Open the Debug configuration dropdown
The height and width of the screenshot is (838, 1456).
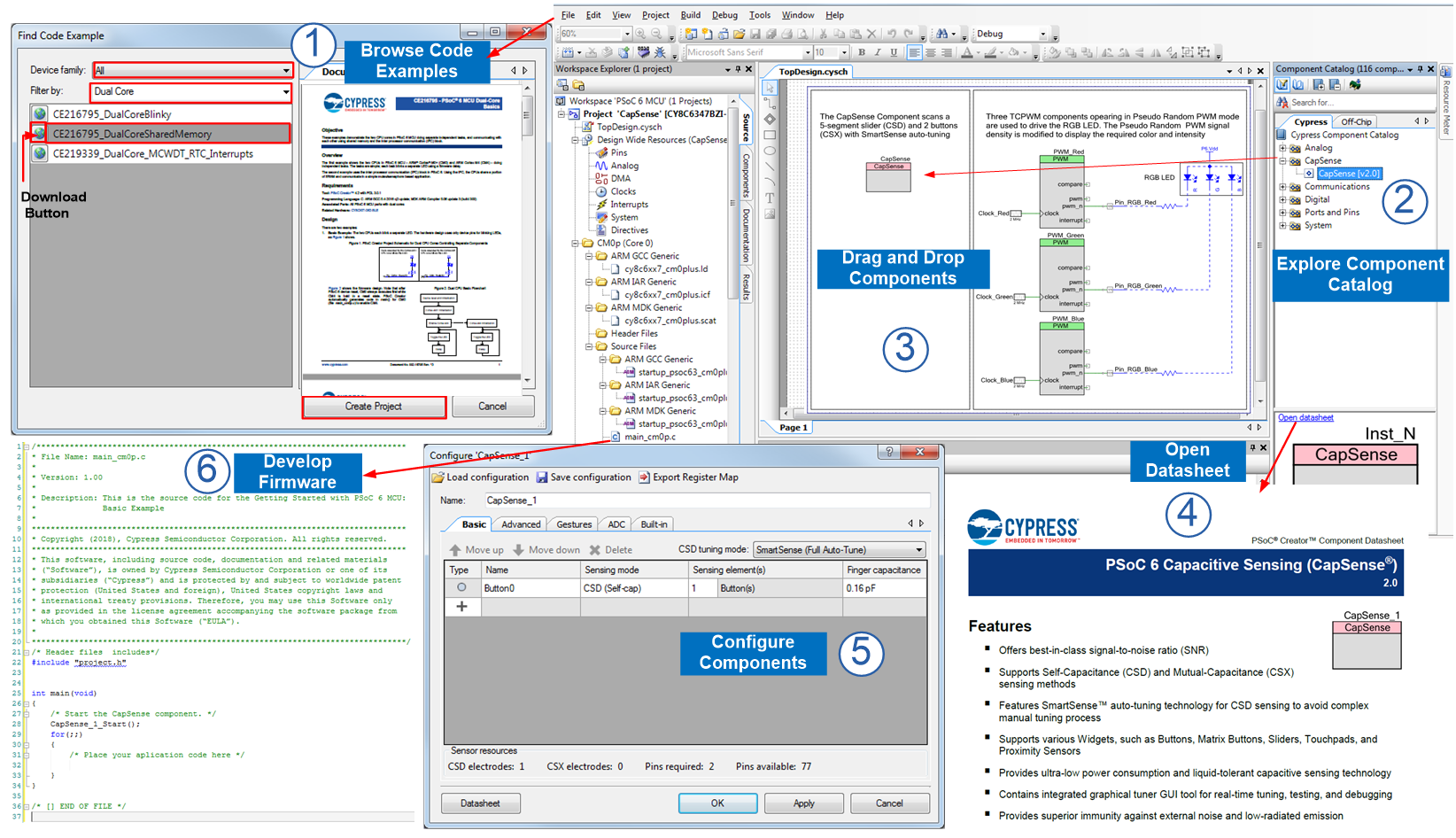tap(1042, 34)
